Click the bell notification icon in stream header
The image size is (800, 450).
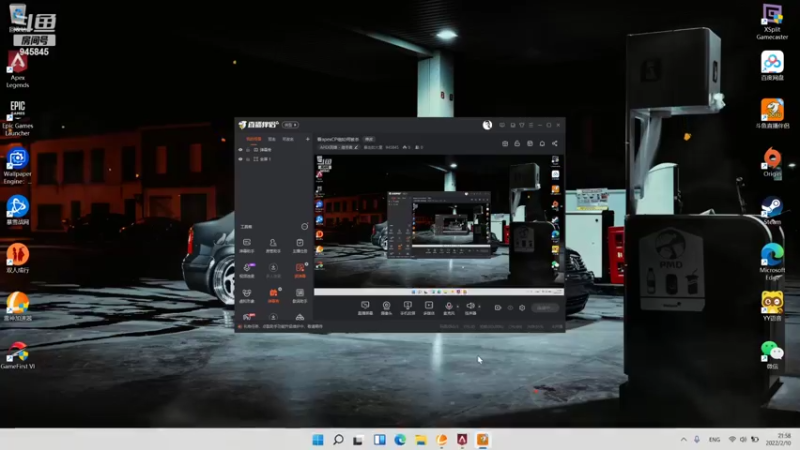(542, 143)
